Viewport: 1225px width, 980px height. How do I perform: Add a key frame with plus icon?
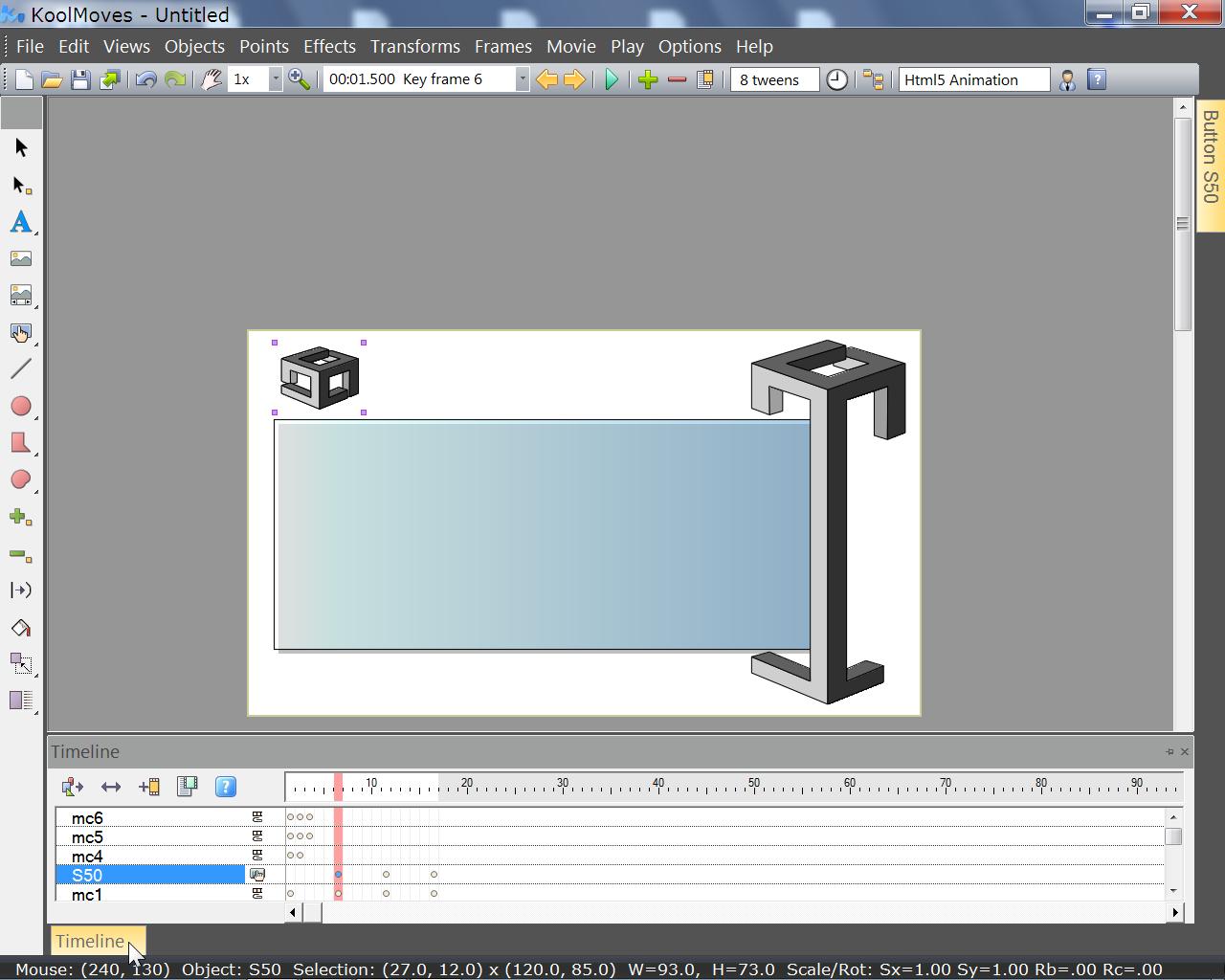pyautogui.click(x=648, y=79)
